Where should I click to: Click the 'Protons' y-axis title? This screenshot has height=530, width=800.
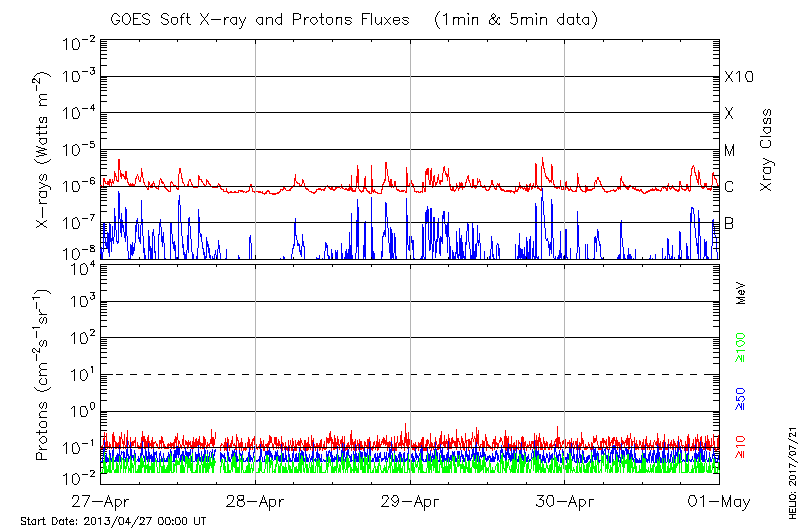tap(44, 375)
